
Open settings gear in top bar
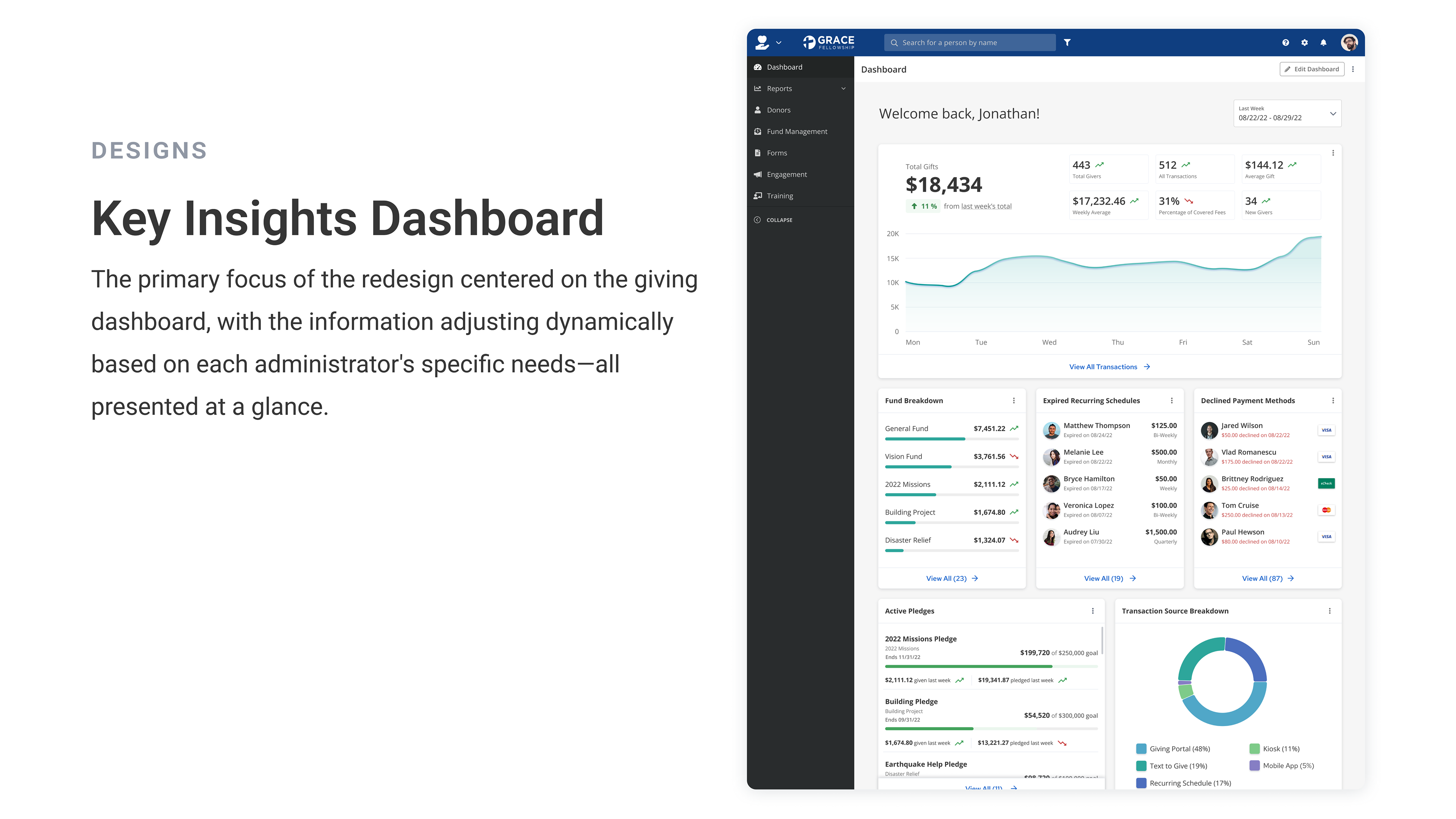[1304, 42]
